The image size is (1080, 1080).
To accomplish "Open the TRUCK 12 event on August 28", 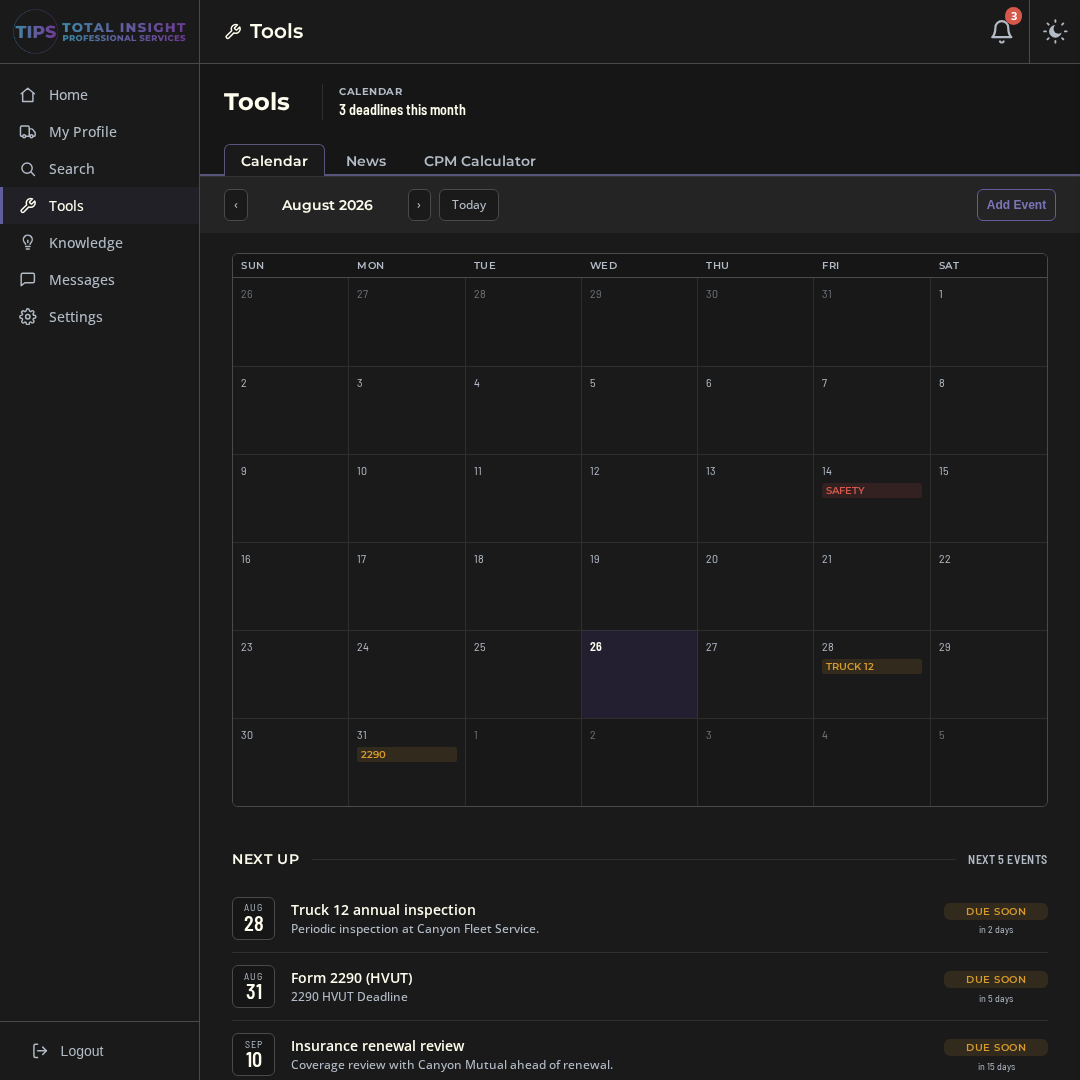I will (x=871, y=667).
